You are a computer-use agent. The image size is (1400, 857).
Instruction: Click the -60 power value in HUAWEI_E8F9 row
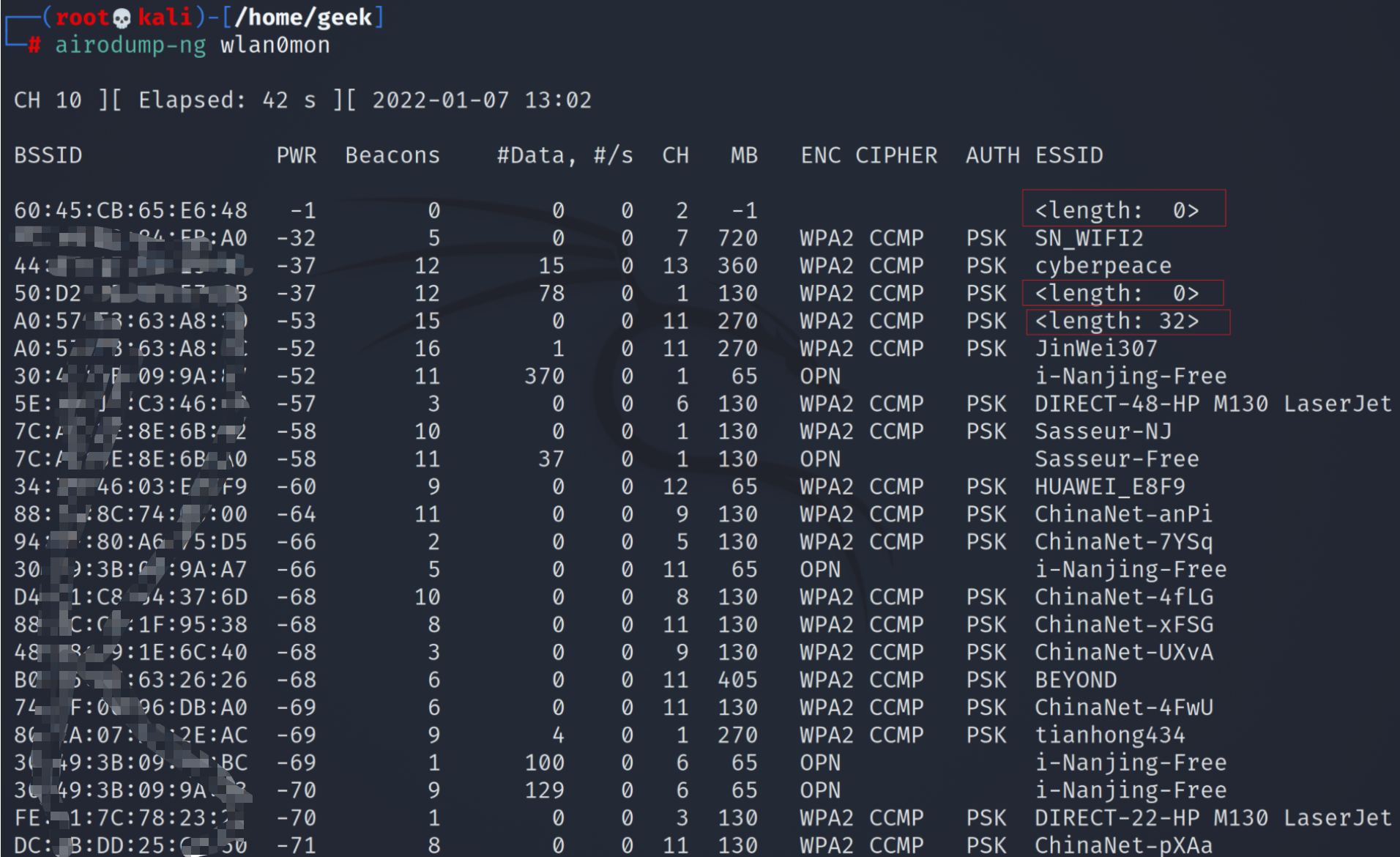[x=297, y=486]
